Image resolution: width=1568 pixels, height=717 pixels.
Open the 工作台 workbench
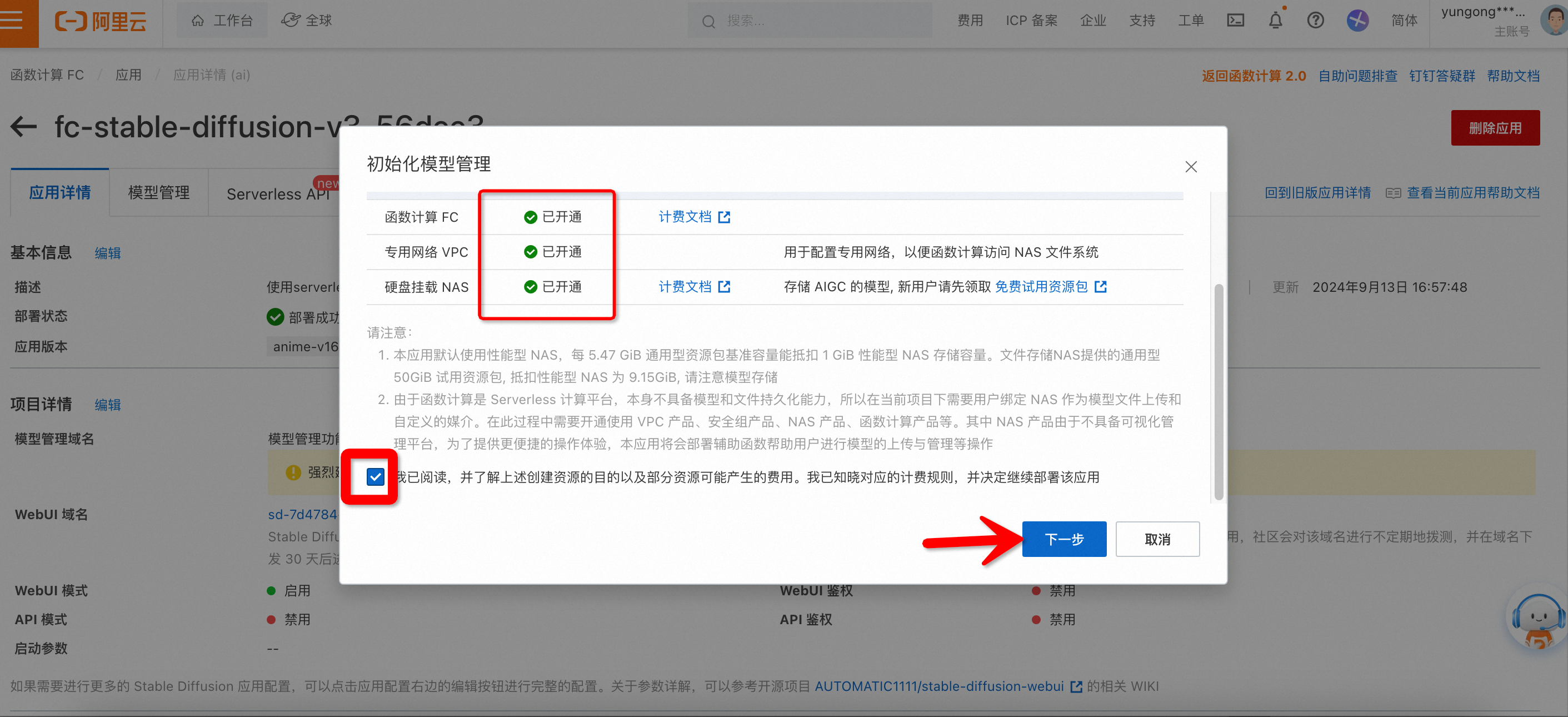tap(222, 21)
